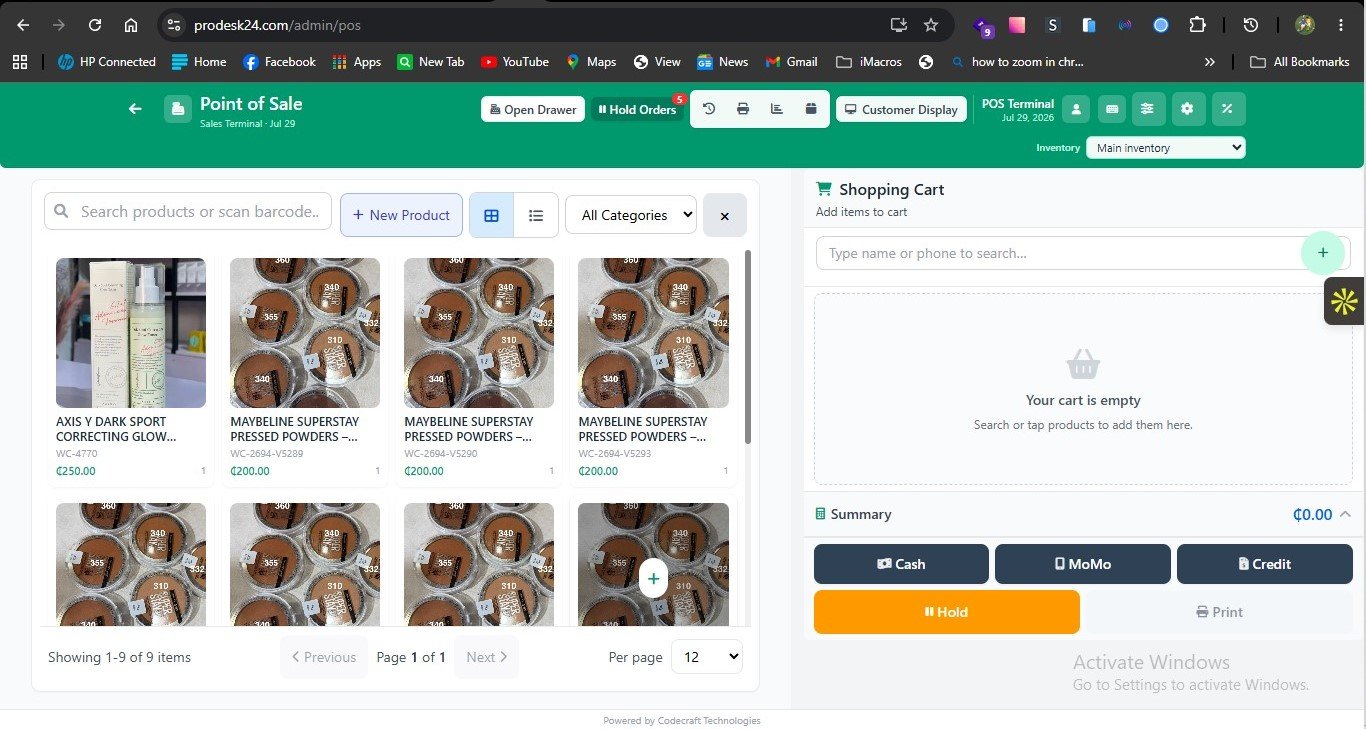This screenshot has height=729, width=1366.
Task: Click the printer icon in the header toolbar
Action: click(x=743, y=109)
